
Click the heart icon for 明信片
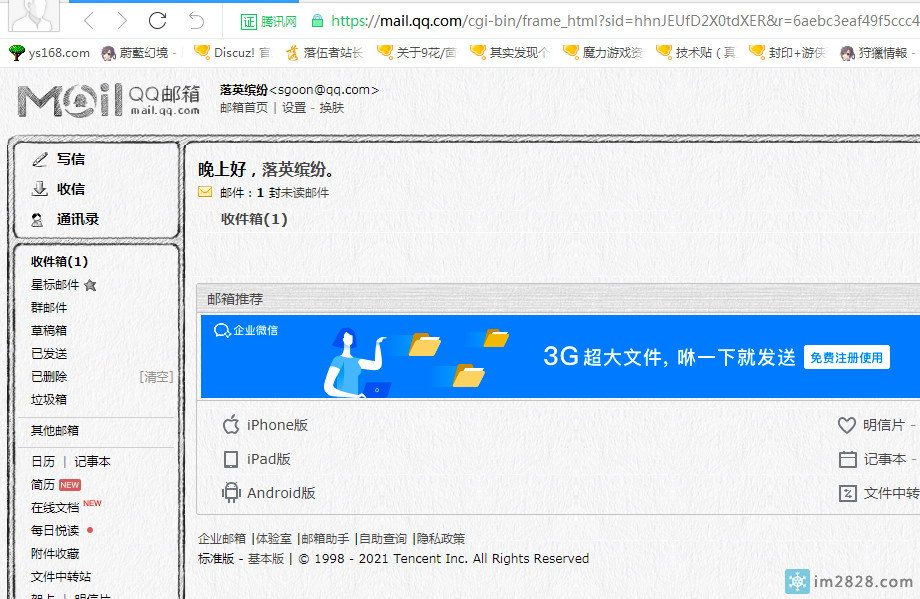point(847,425)
